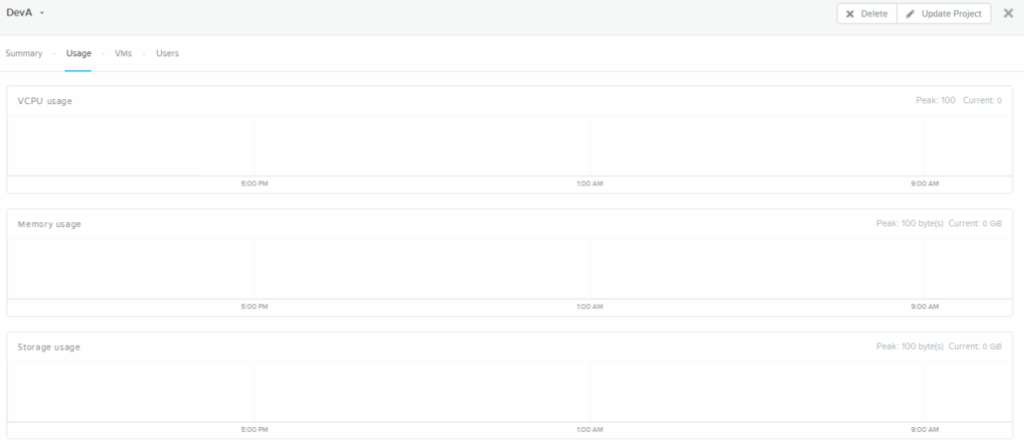The height and width of the screenshot is (445, 1024).
Task: Click the VCPU Current: 0 label
Action: [982, 101]
